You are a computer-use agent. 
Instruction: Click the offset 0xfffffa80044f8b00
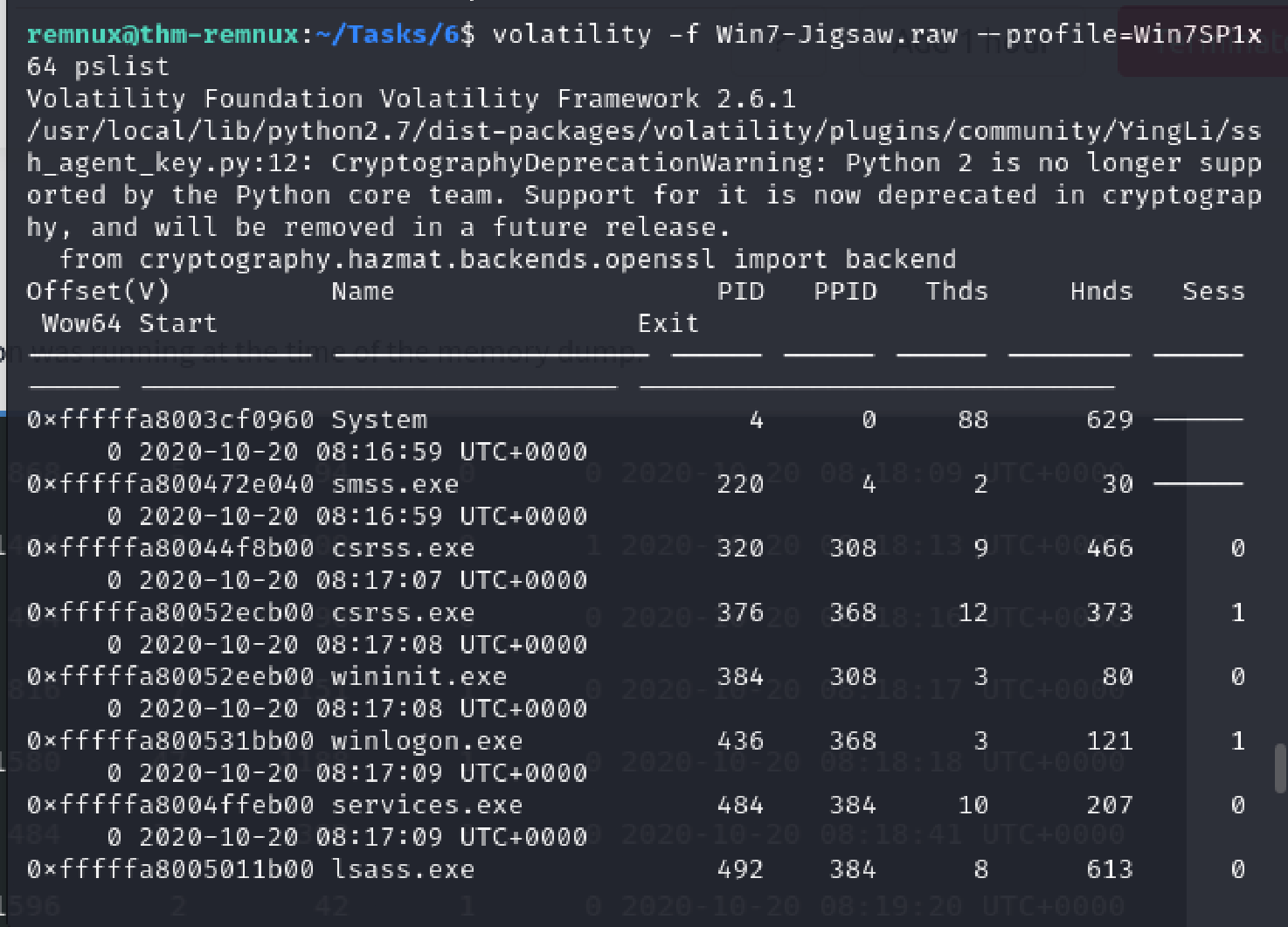point(170,548)
